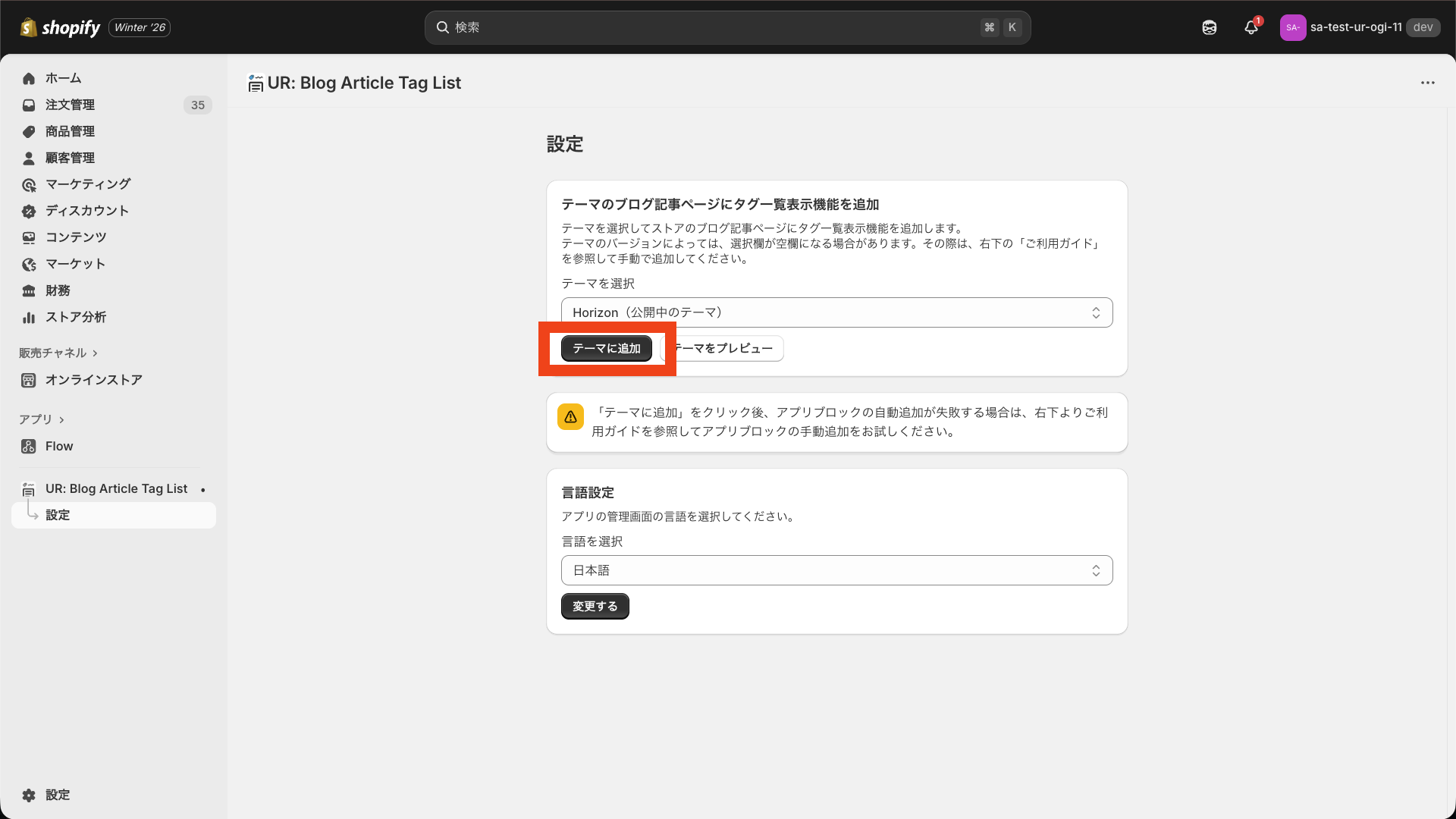The width and height of the screenshot is (1456, 819).
Task: Expand the 販売チャネル section
Action: [x=58, y=353]
